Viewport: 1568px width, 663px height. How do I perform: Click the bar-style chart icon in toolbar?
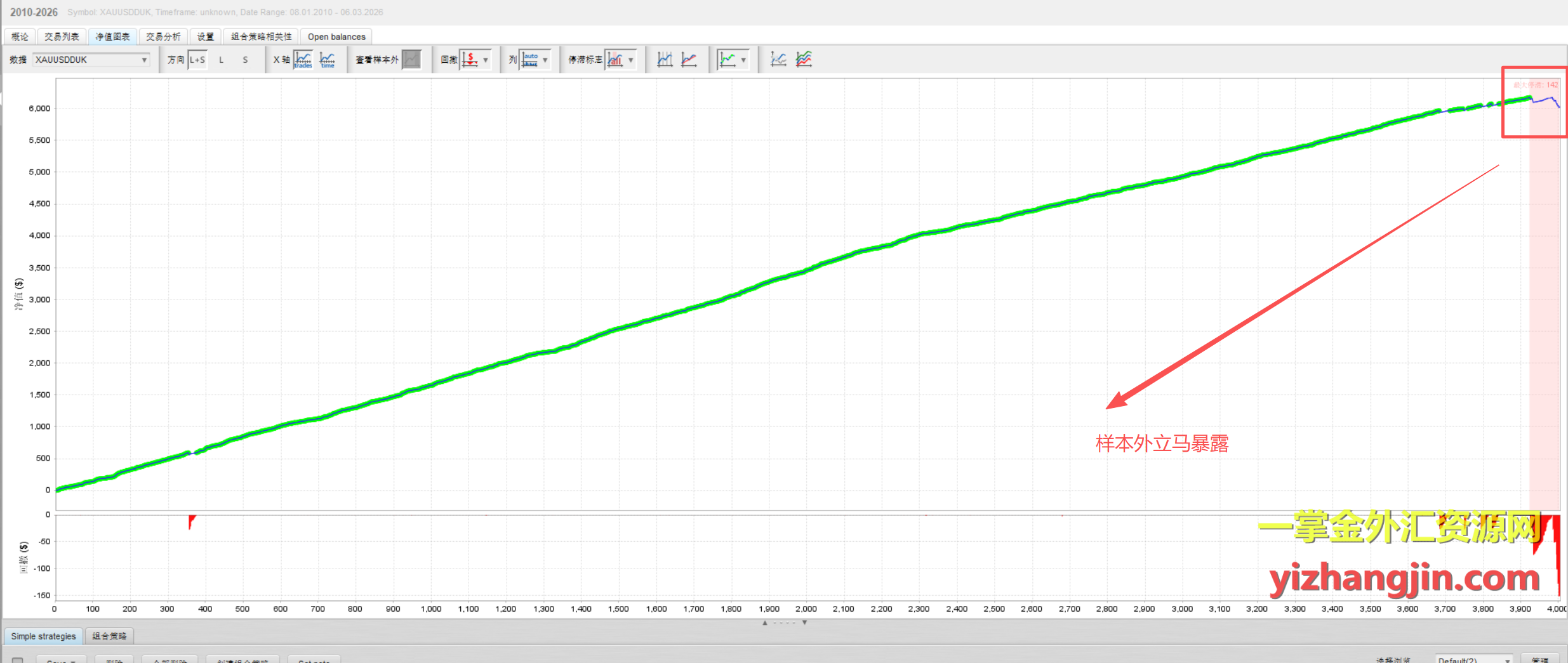[665, 60]
